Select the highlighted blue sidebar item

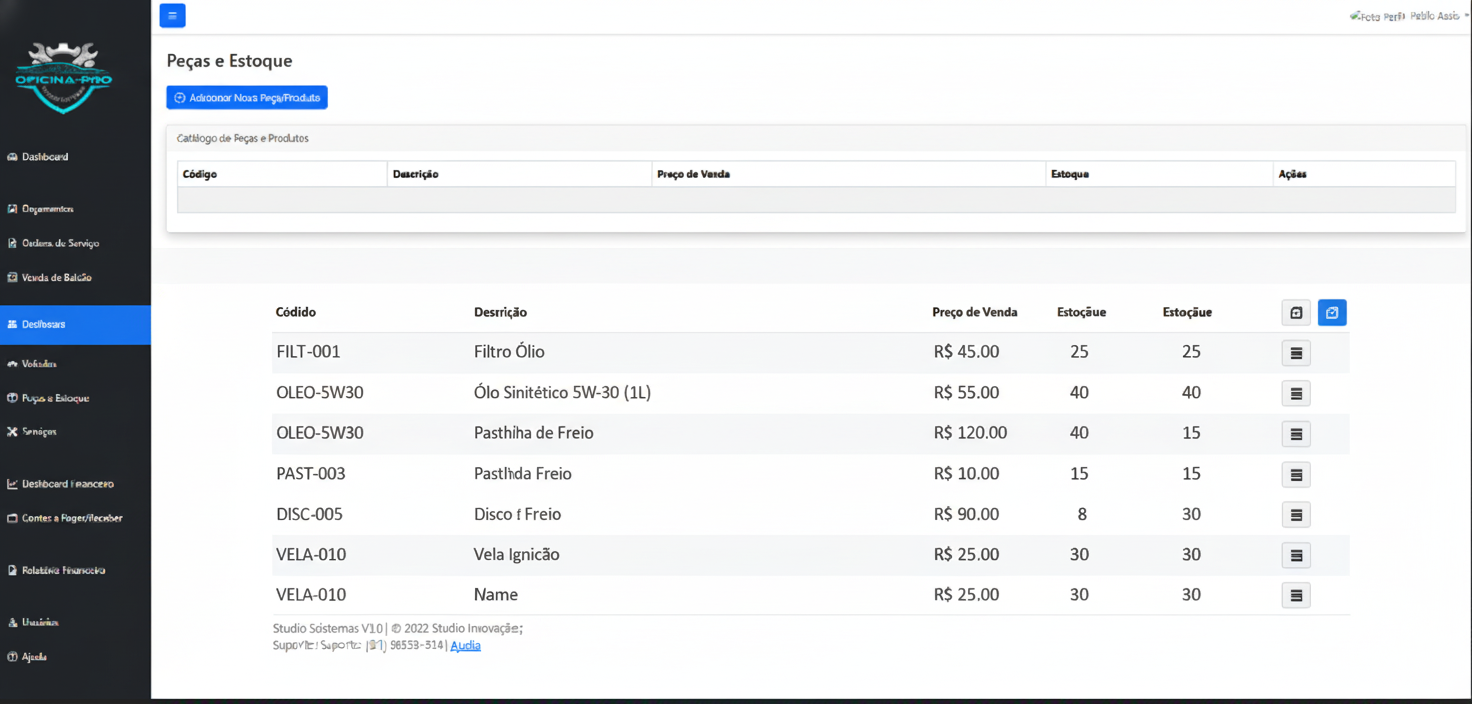click(75, 324)
